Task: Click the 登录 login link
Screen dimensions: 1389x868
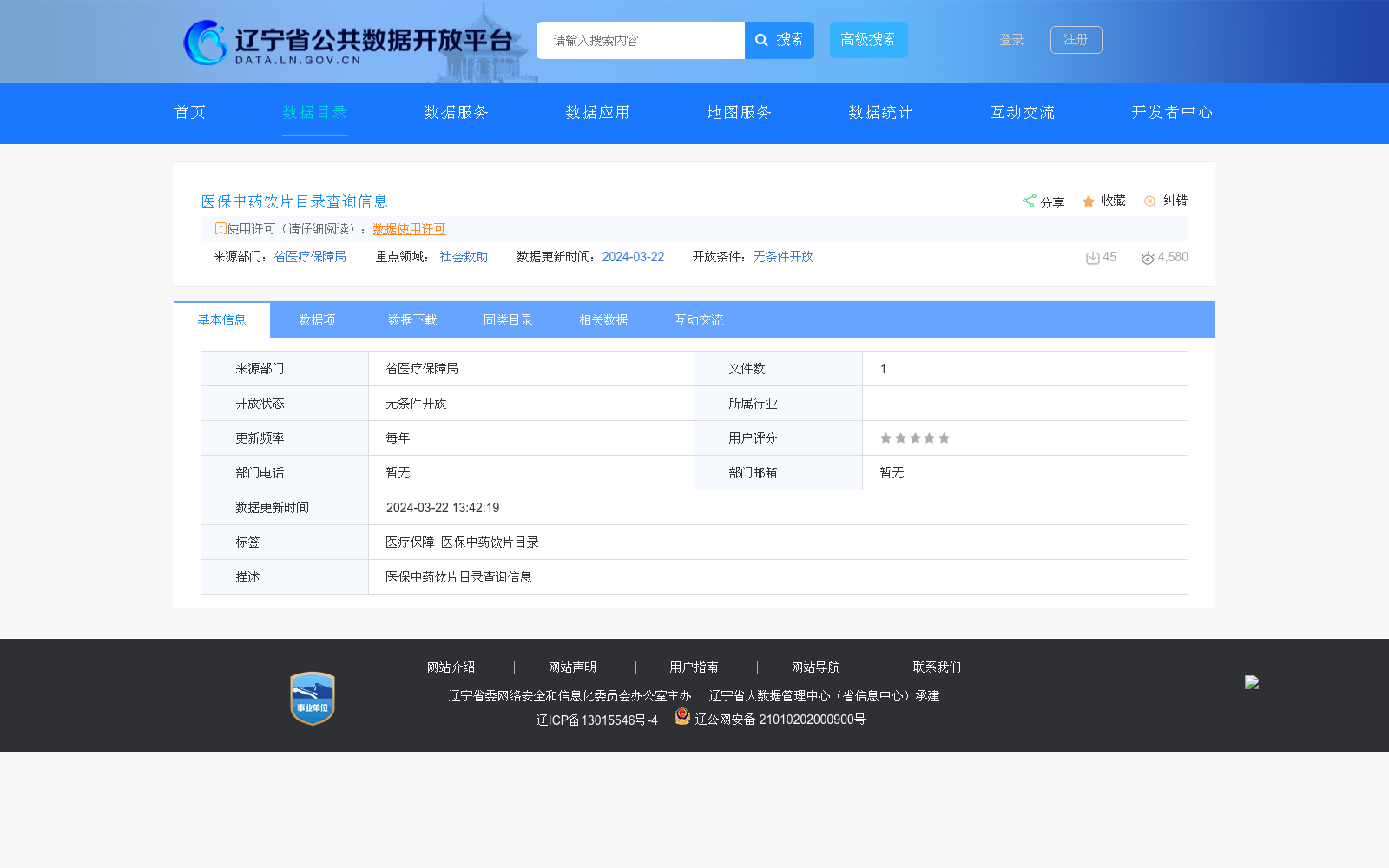Action: 1012,40
